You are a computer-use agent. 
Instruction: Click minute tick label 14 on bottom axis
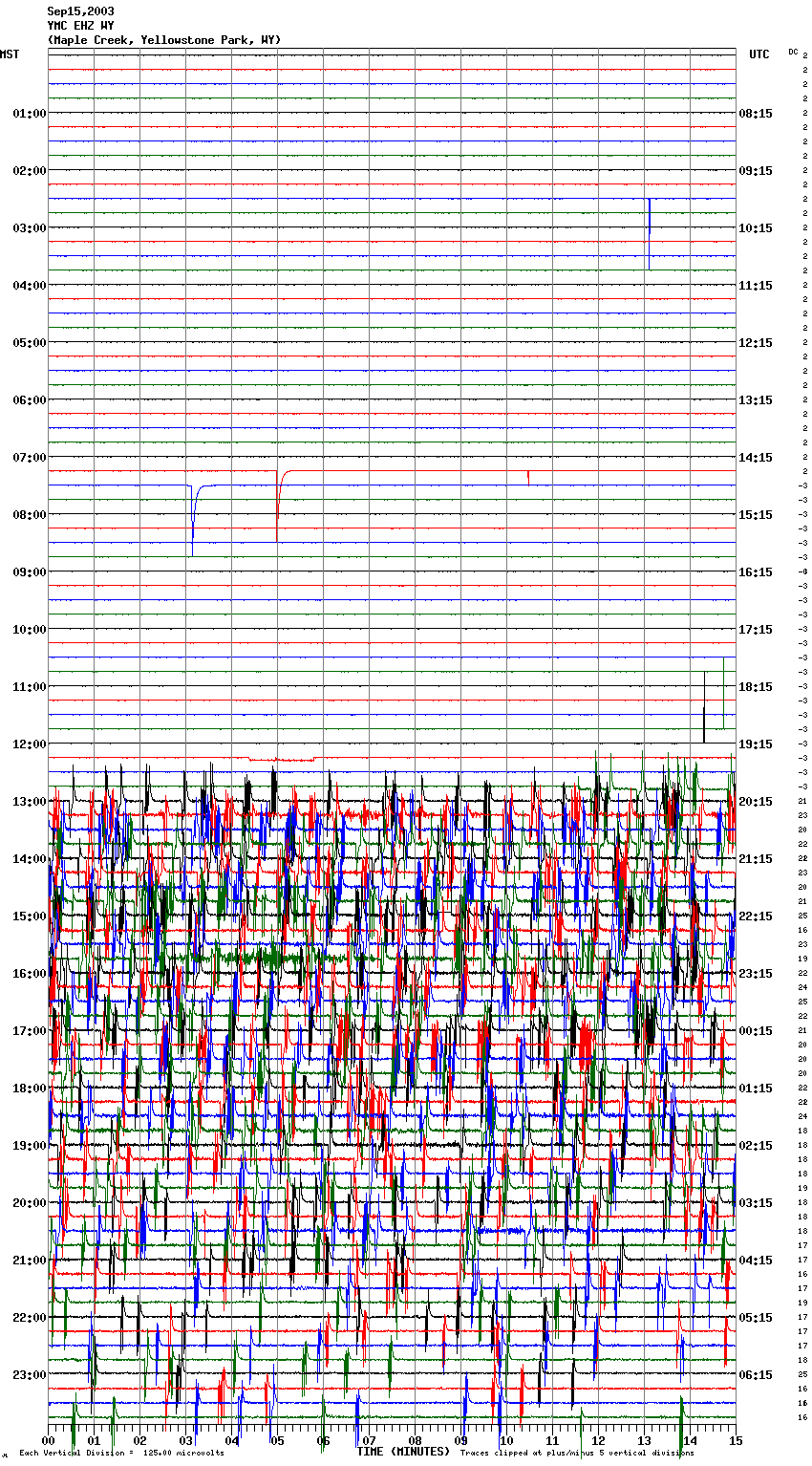pos(690,1441)
